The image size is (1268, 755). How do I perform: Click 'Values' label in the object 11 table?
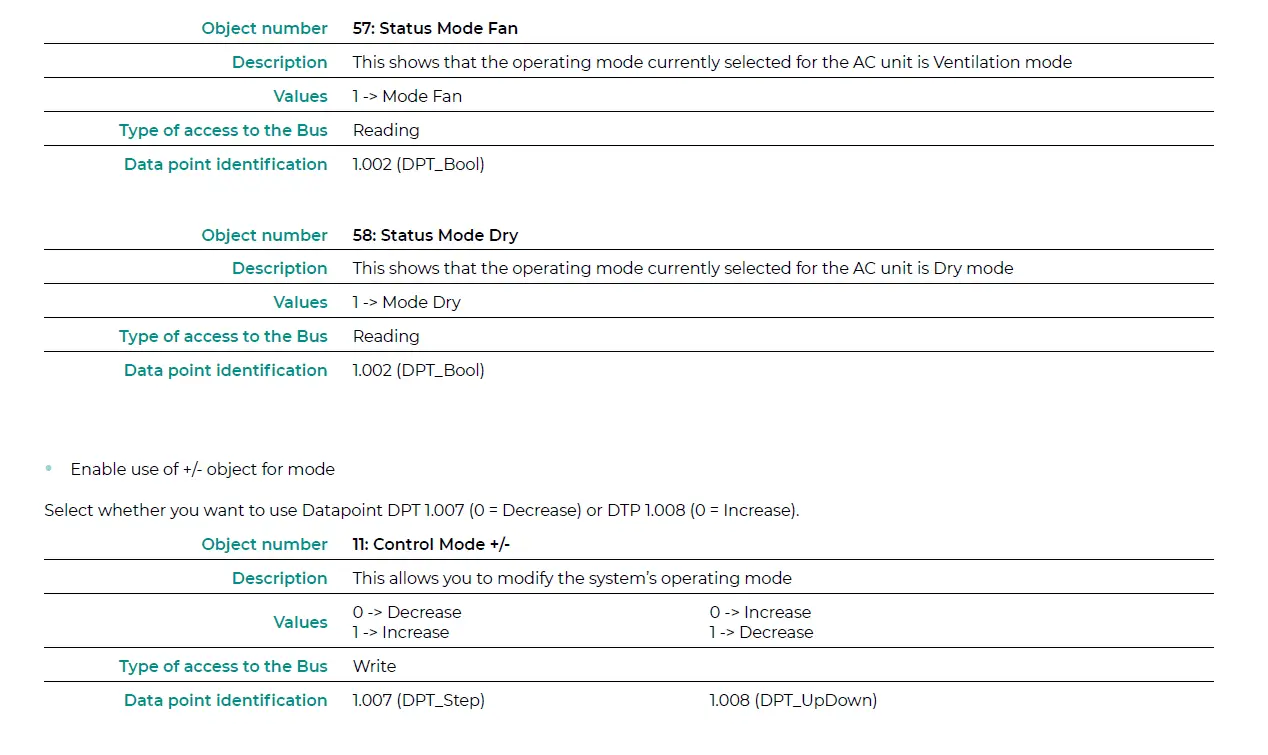click(x=300, y=622)
